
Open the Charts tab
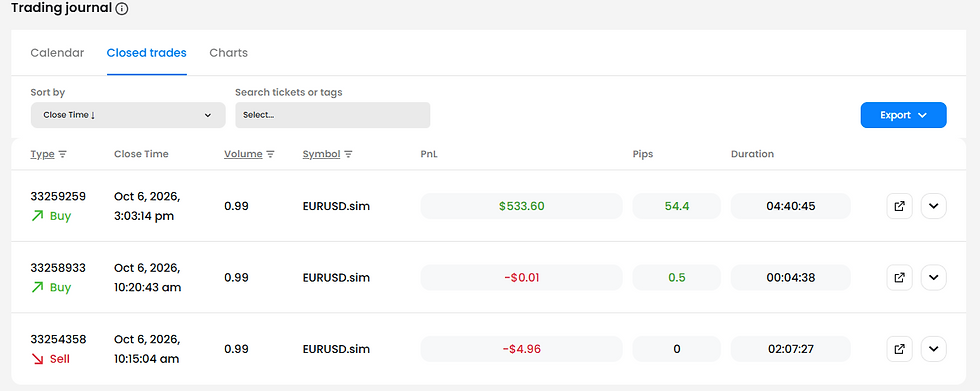point(228,53)
